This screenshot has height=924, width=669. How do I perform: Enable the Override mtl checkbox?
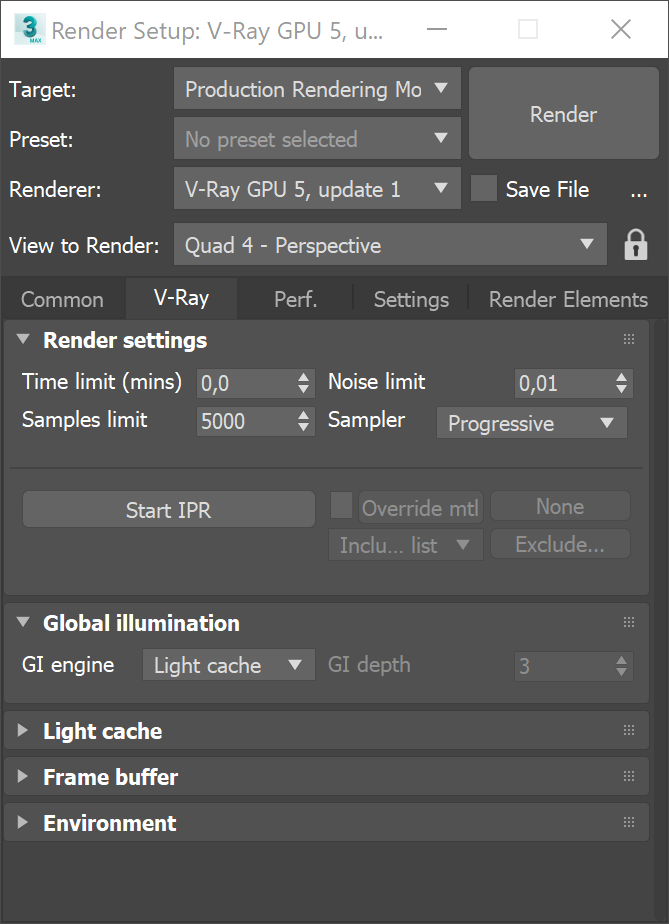[341, 506]
